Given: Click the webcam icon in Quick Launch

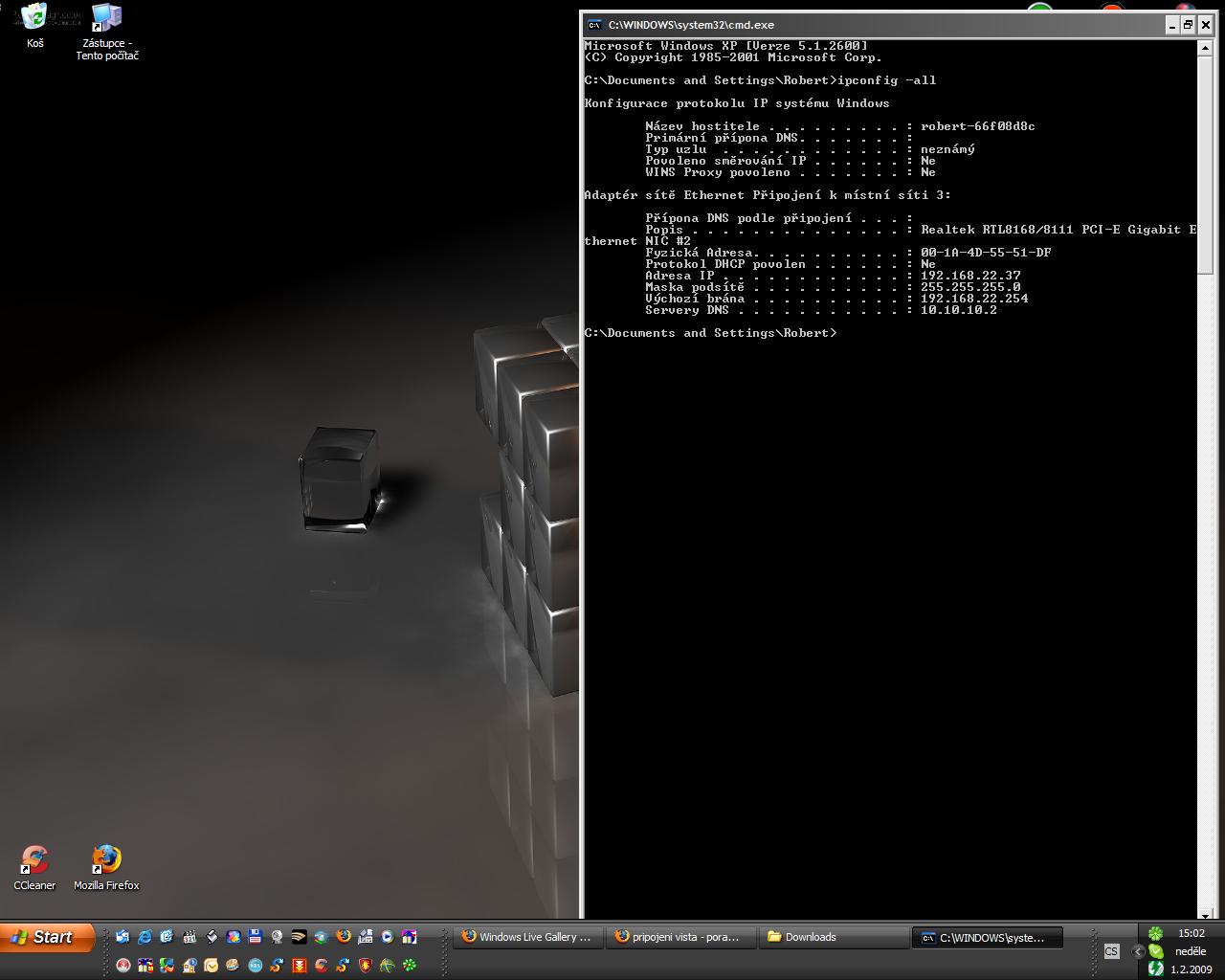Looking at the screenshot, I should pos(277,937).
